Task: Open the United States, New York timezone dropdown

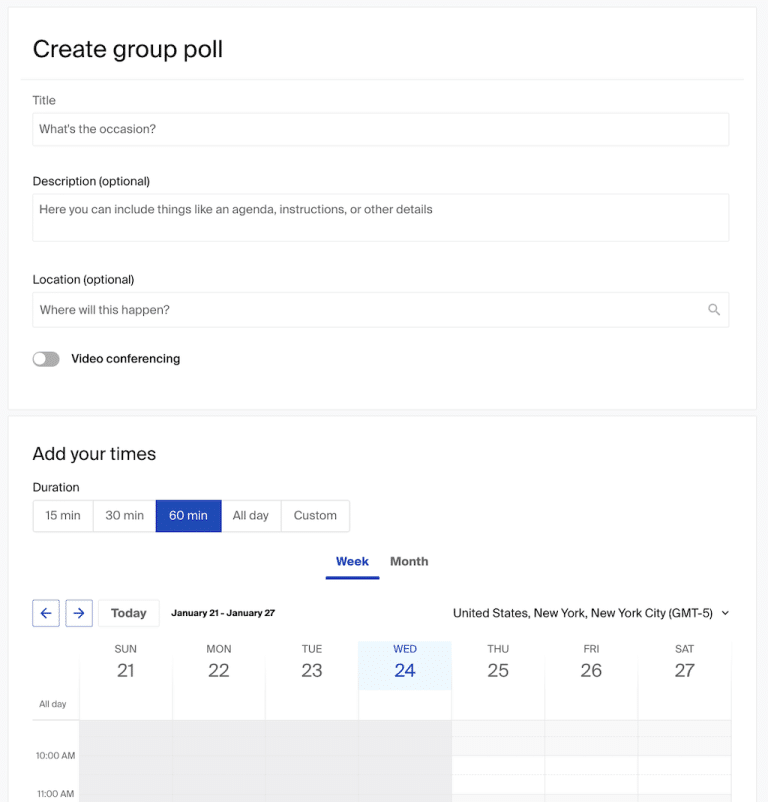Action: coord(590,613)
